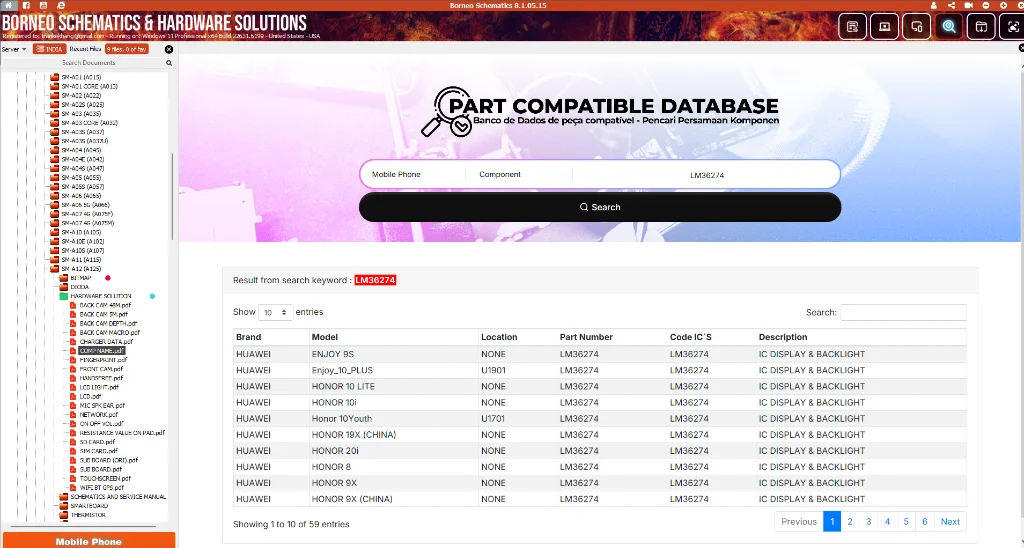Click the table Search filter input
Image resolution: width=1024 pixels, height=548 pixels.
(903, 312)
